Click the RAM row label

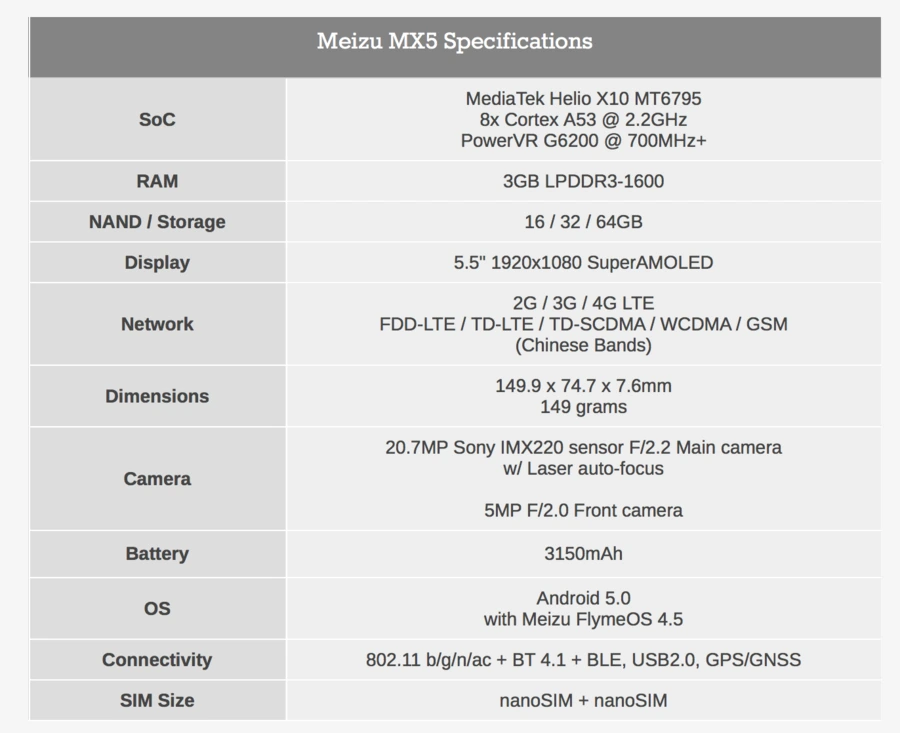click(157, 181)
